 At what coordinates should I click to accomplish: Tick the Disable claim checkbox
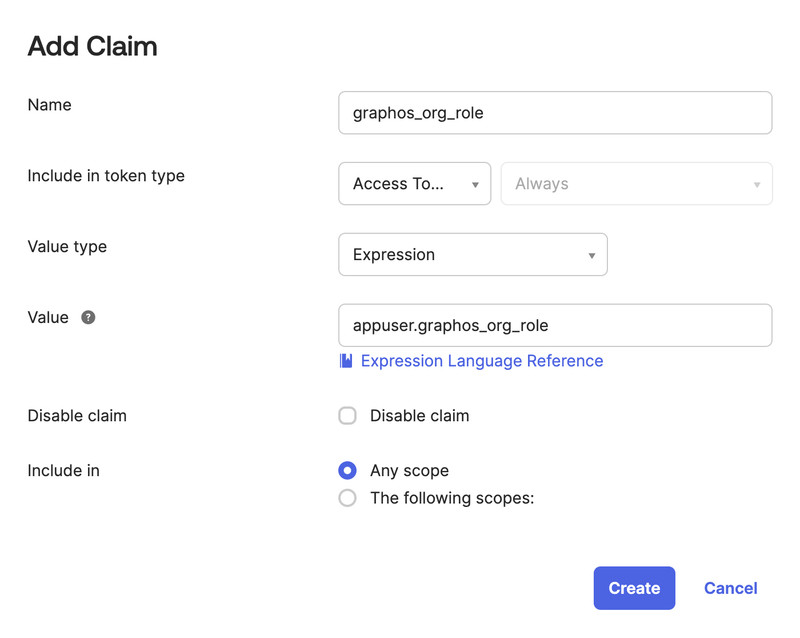coord(347,415)
